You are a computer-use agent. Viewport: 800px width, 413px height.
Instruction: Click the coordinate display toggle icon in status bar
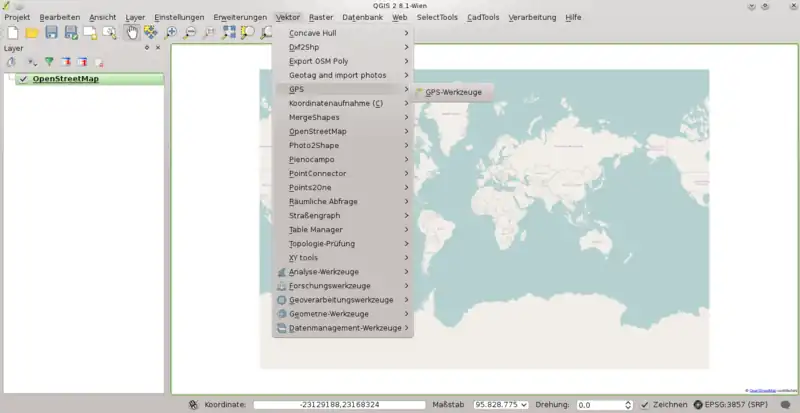tap(192, 405)
